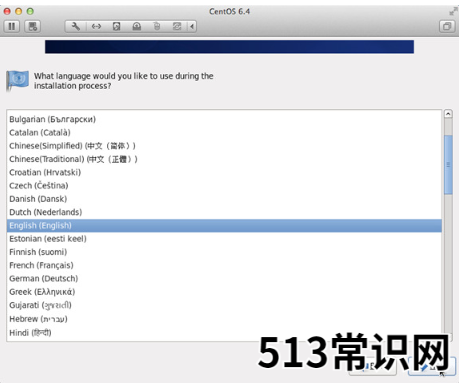
Task: Pick Czech (Čeština) from list
Action: click(x=224, y=186)
